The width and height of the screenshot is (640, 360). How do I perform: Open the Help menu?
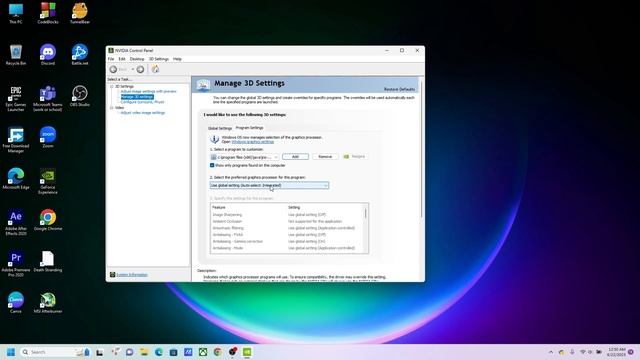point(177,59)
